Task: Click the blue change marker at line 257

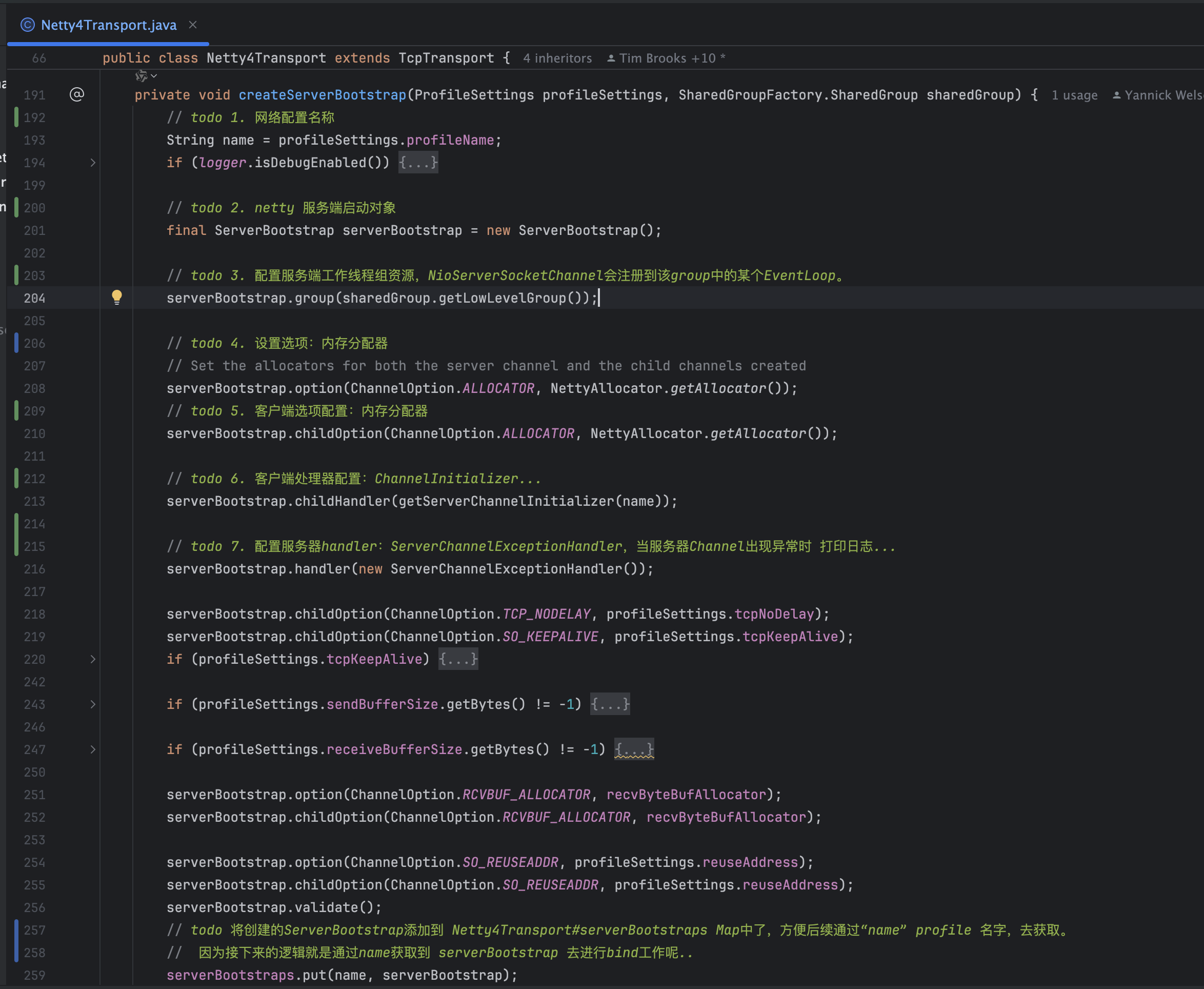Action: tap(16, 941)
